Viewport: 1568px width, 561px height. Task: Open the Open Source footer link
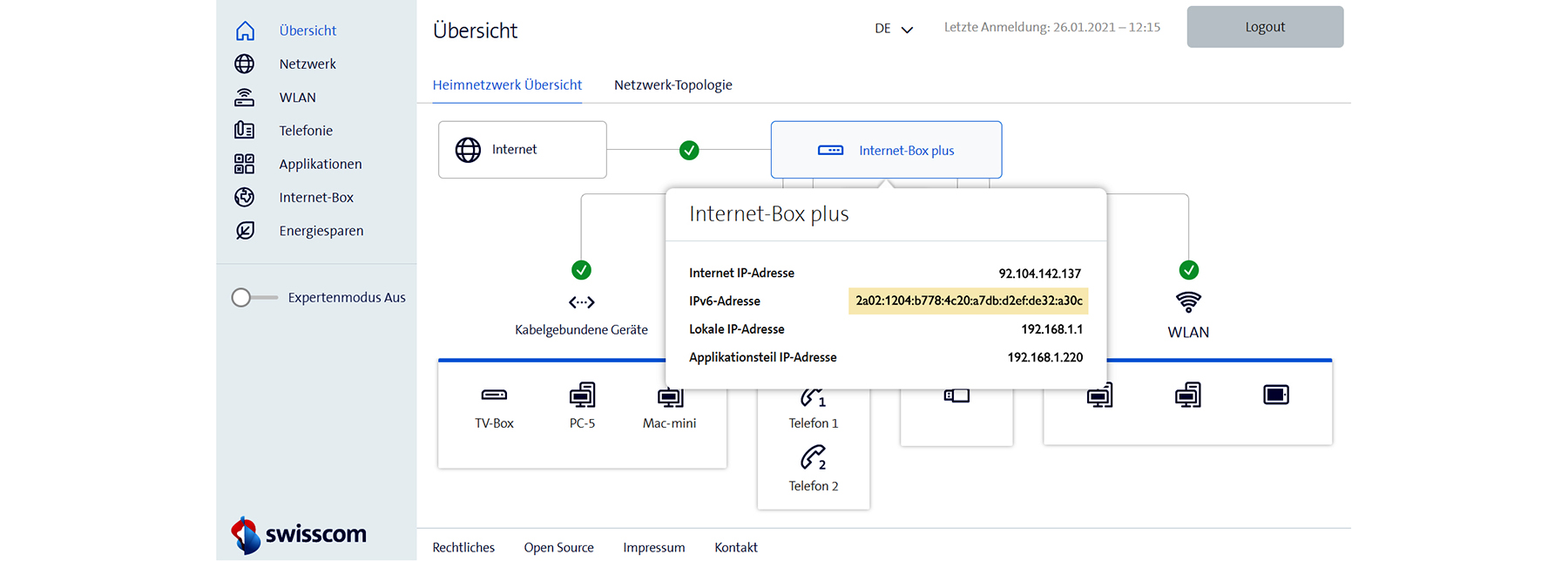click(x=558, y=547)
